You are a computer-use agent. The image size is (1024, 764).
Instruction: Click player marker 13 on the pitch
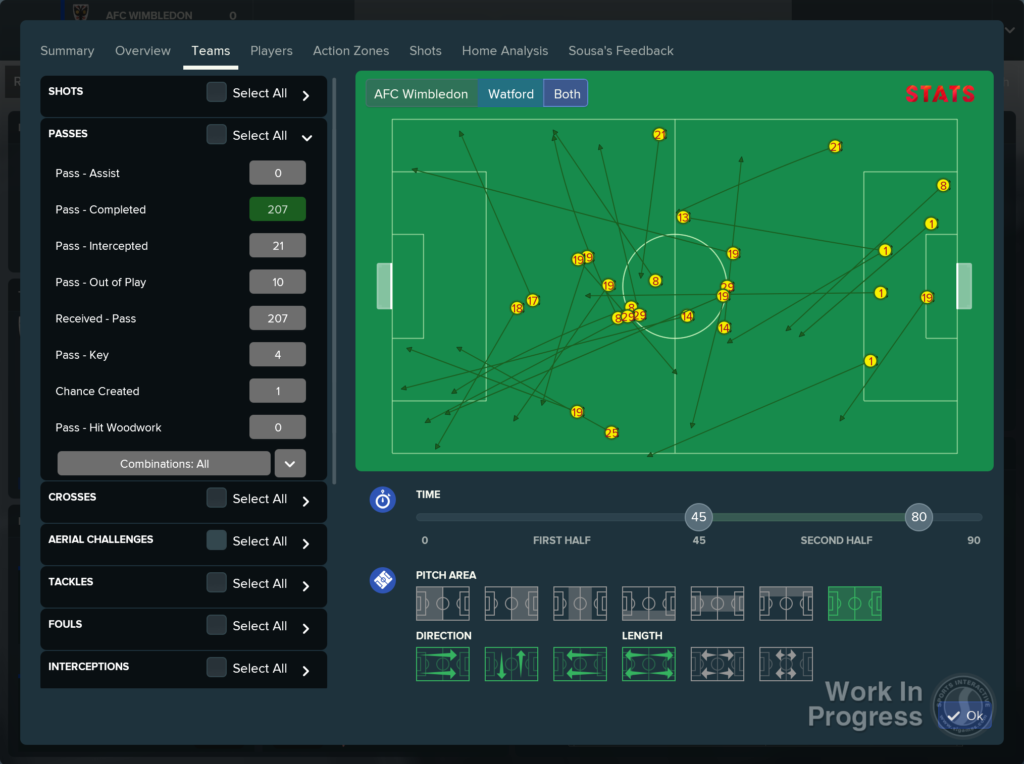click(683, 217)
